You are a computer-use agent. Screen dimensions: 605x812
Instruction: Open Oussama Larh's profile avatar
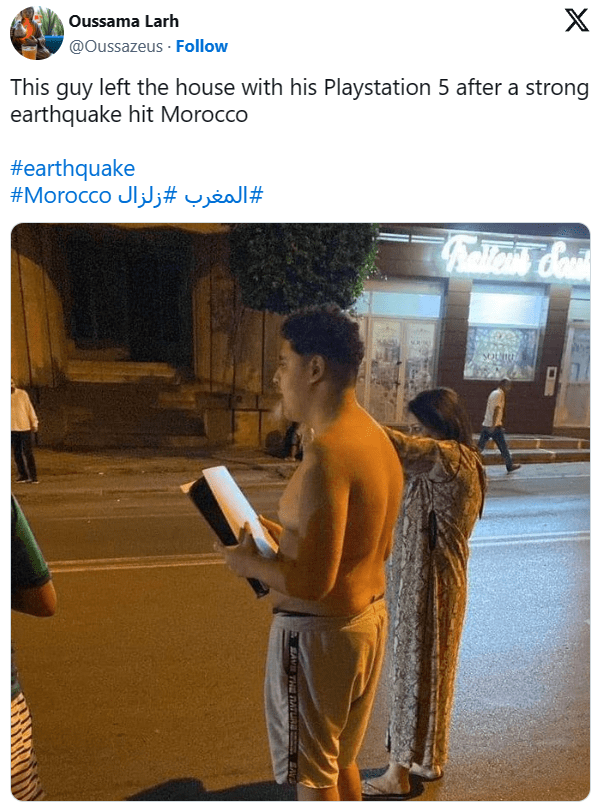pyautogui.click(x=37, y=33)
